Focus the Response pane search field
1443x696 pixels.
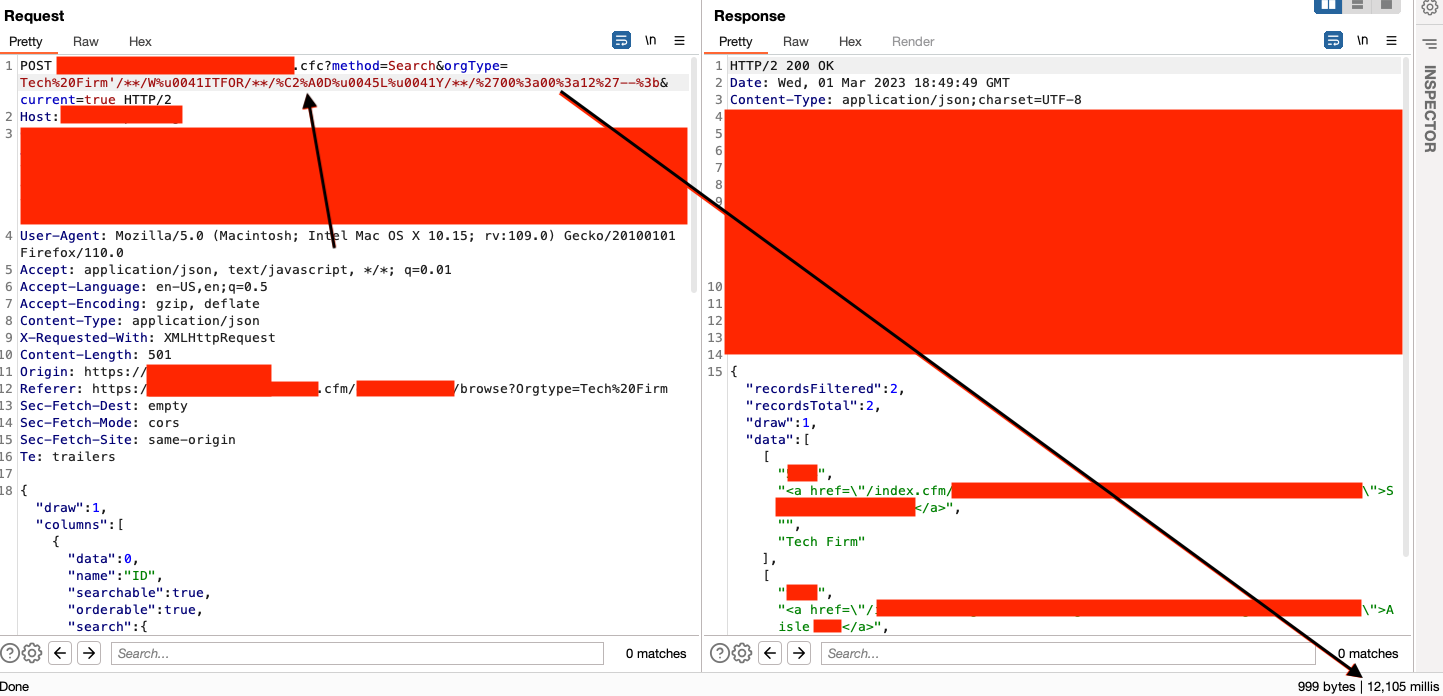[1068, 653]
